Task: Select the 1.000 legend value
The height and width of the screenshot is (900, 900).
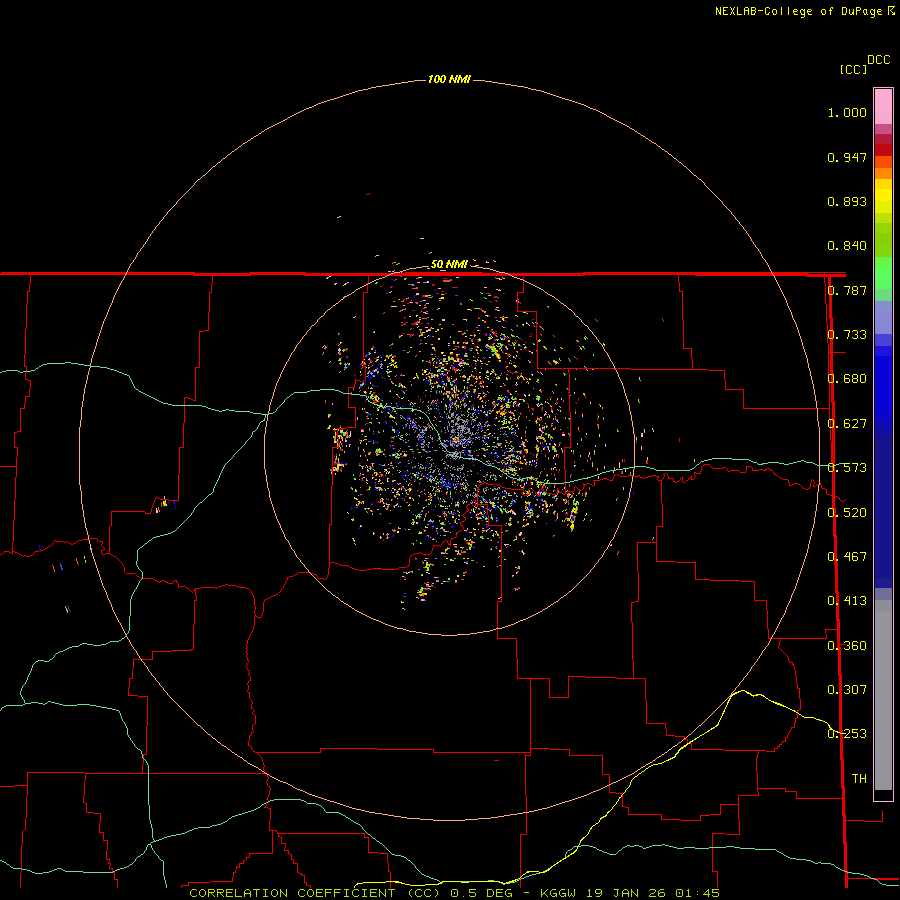Action: [847, 112]
